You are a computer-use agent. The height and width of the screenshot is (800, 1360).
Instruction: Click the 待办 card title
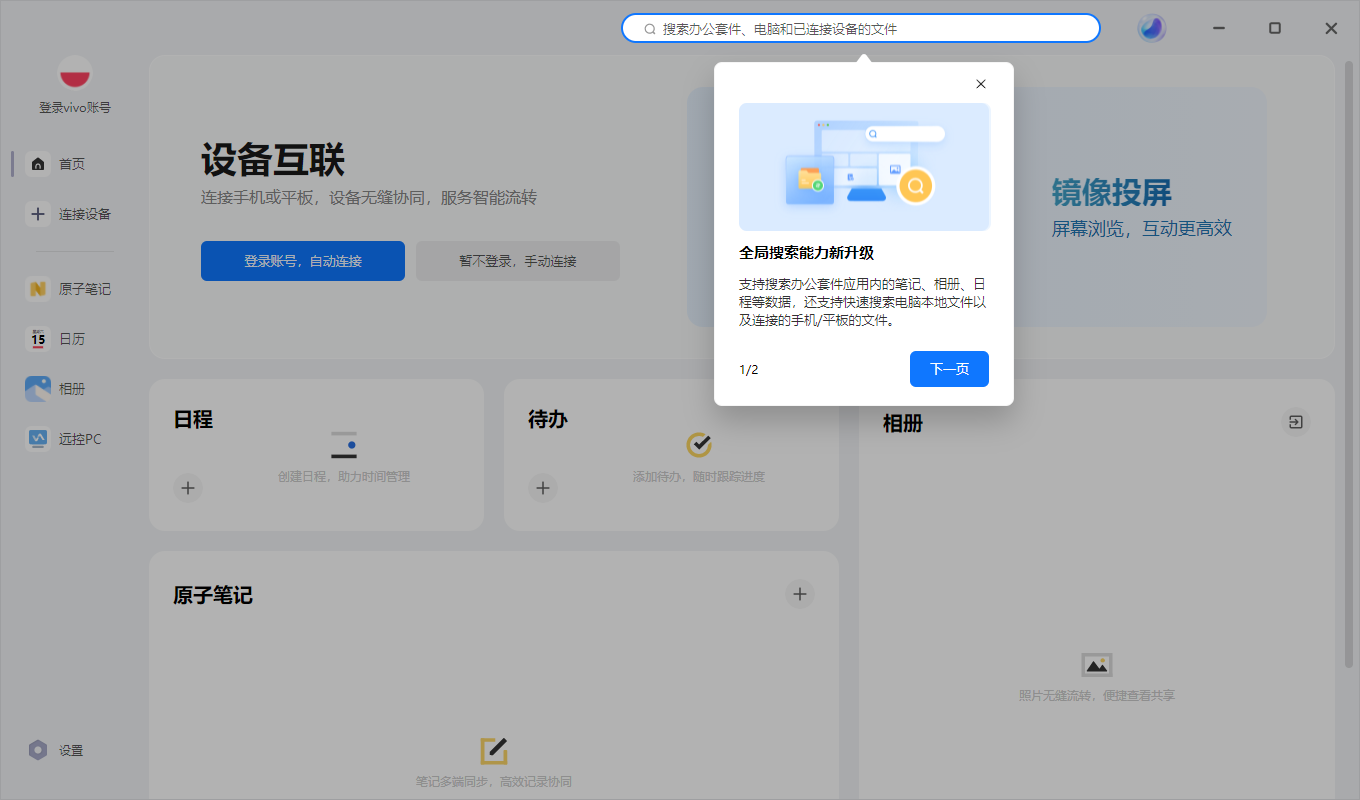pos(548,419)
